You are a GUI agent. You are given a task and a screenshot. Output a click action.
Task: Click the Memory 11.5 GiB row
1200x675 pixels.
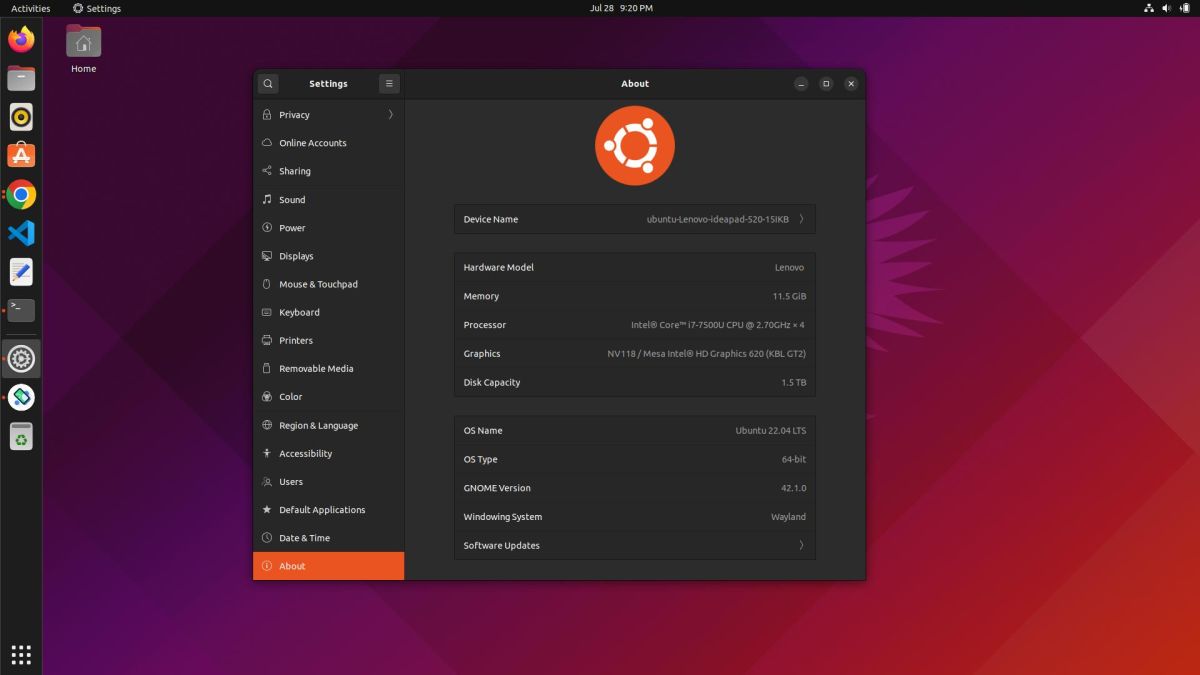click(x=635, y=296)
